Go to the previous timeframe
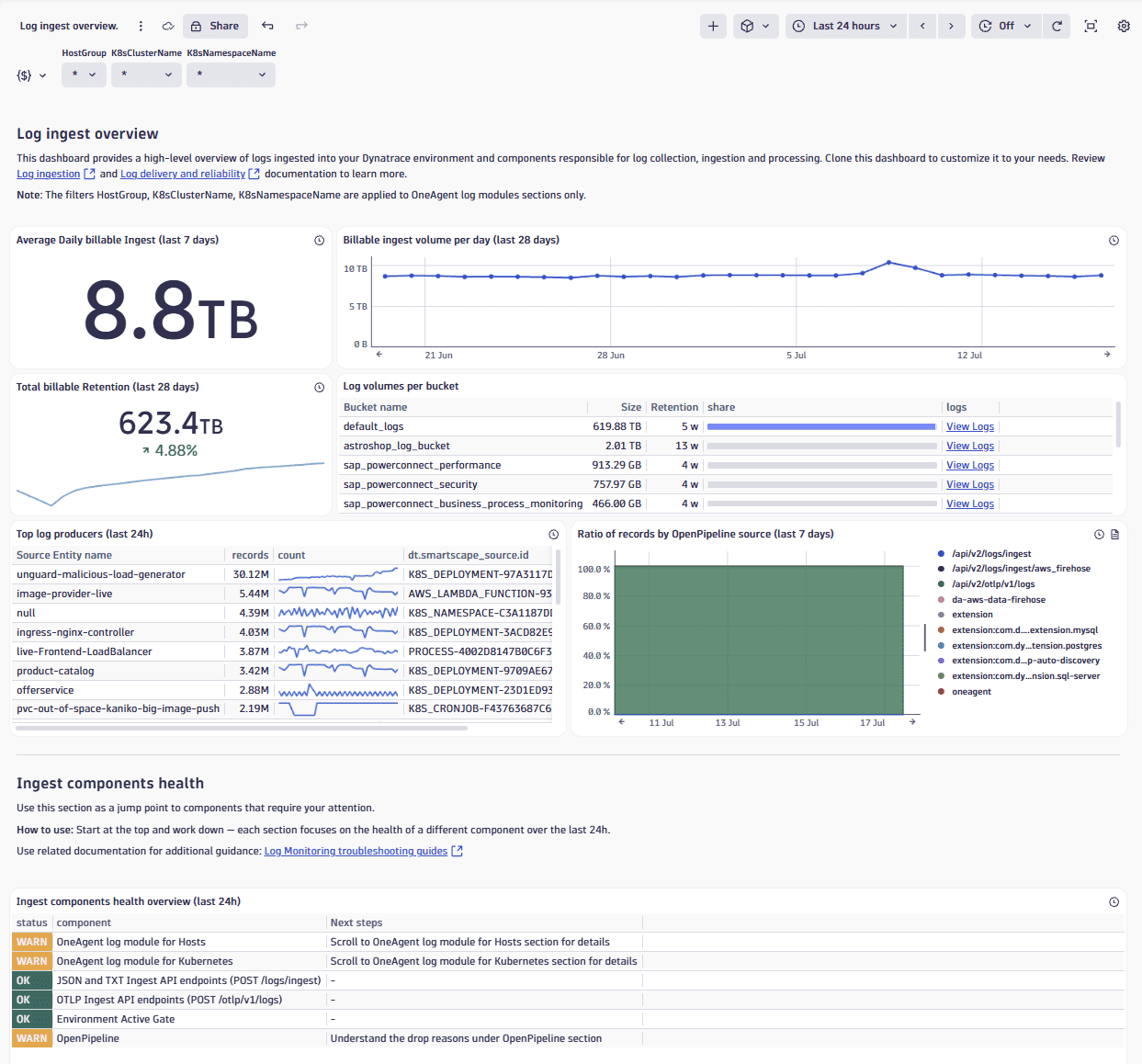Screen dimensions: 1142x1064 pos(922,26)
